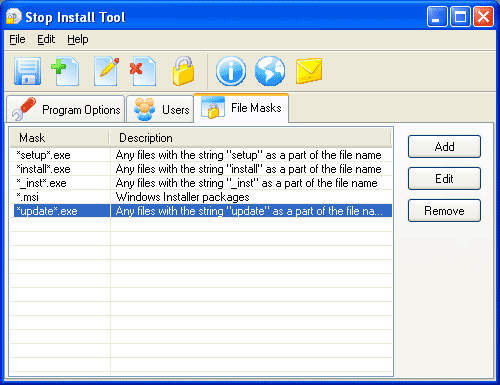The width and height of the screenshot is (500, 385).
Task: Open the blue Info icon
Action: point(231,71)
